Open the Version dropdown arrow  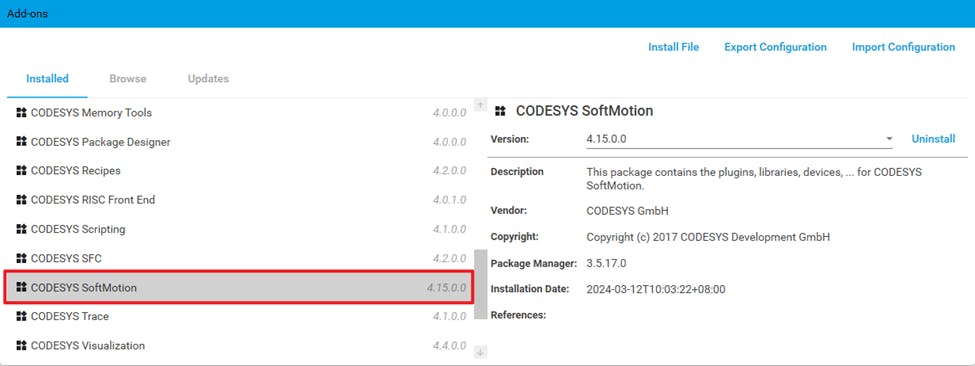[889, 139]
